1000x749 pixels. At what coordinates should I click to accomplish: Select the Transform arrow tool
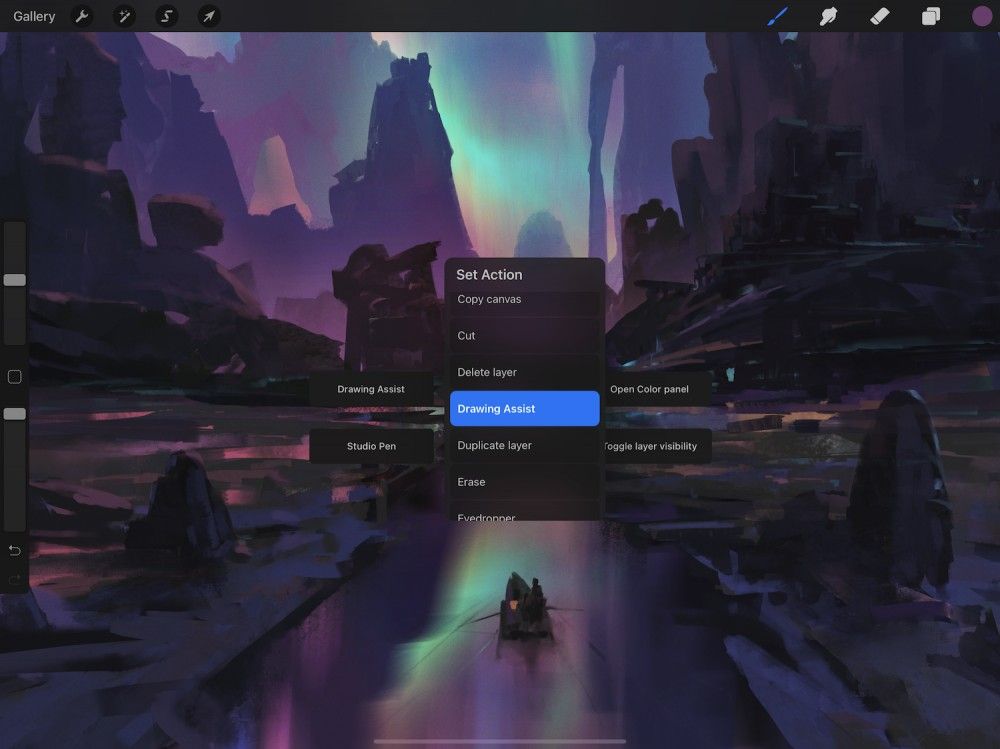pos(208,16)
